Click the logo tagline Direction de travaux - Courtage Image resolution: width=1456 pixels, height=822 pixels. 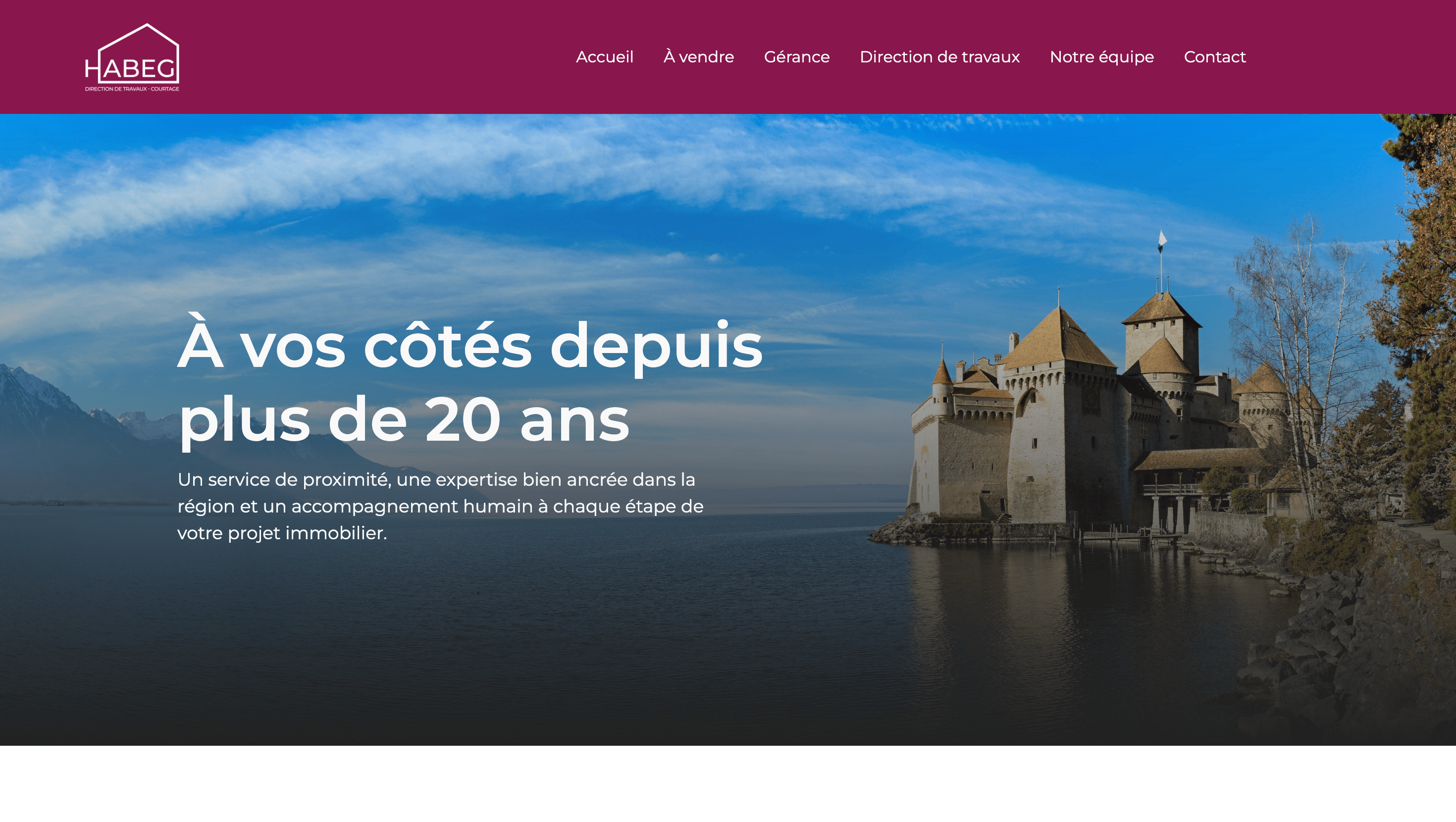click(132, 89)
